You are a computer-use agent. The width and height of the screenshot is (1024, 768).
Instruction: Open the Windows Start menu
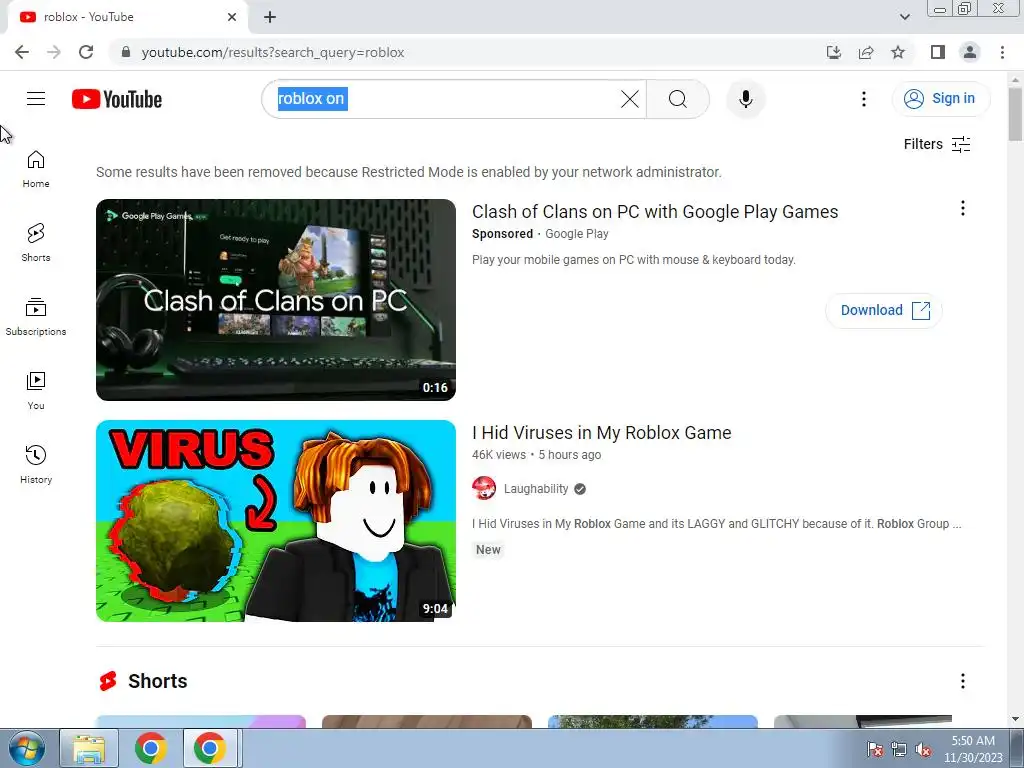[27, 748]
